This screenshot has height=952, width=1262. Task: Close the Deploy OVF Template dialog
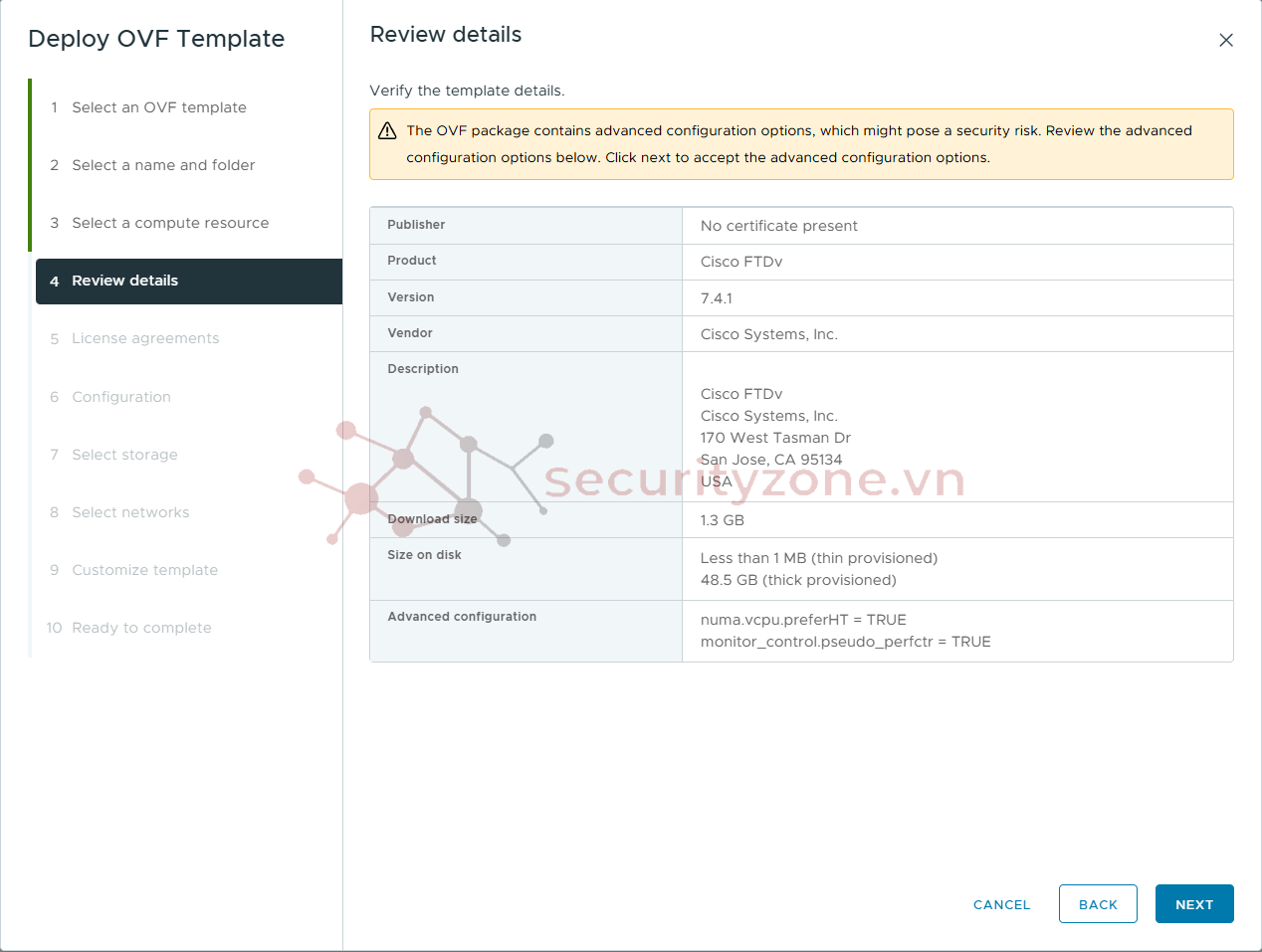click(1226, 40)
